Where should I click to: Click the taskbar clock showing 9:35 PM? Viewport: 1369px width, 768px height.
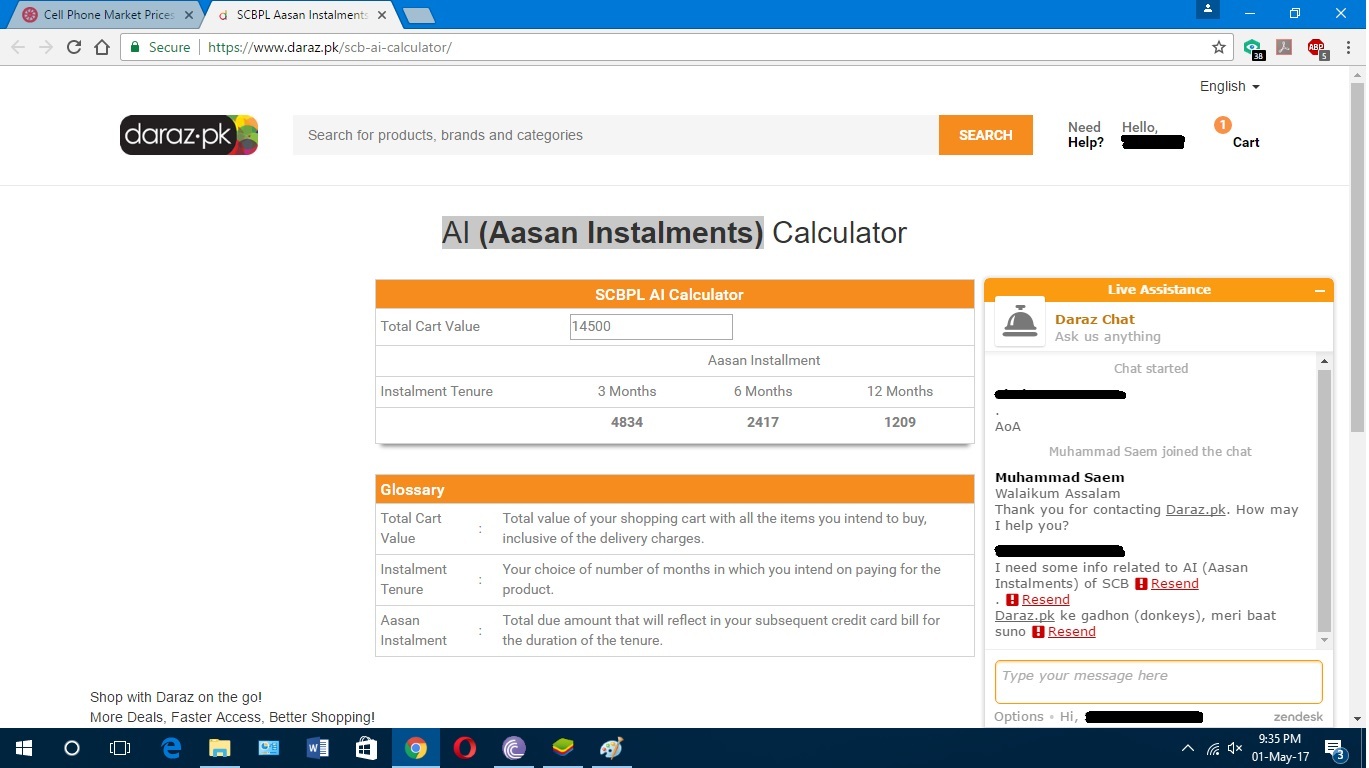(1279, 748)
